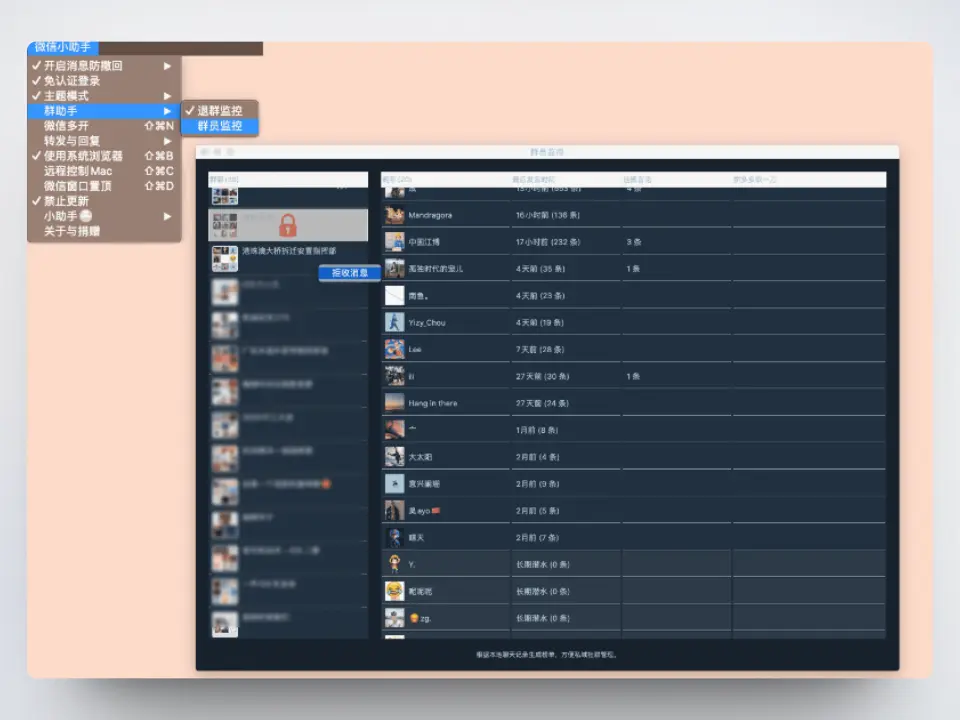
Task: Click the 中国江博 member avatar
Action: click(395, 242)
